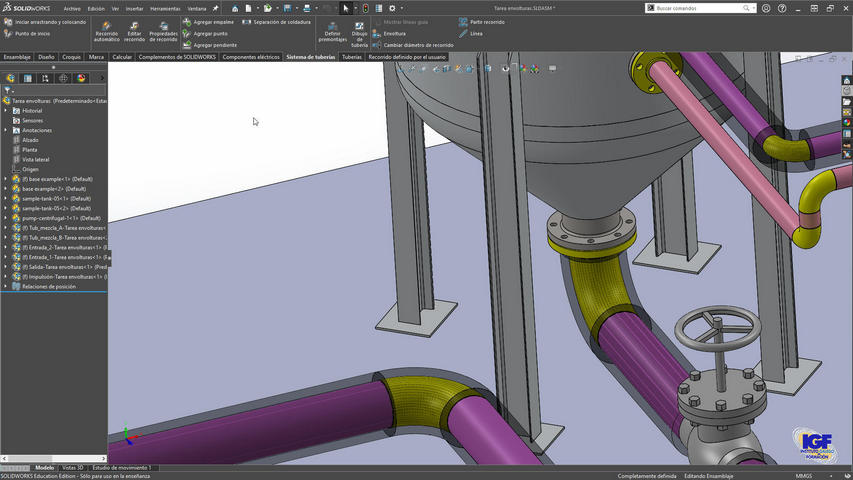
Task: Click the tree filter funnel icon
Action: (x=7, y=90)
